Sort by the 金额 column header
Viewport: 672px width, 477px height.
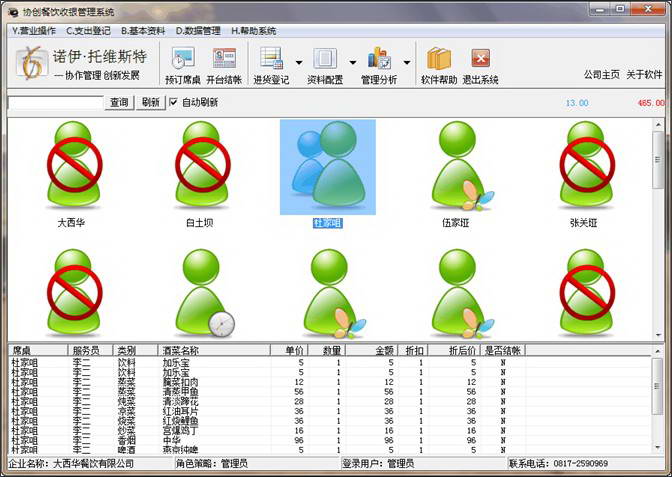pos(372,351)
